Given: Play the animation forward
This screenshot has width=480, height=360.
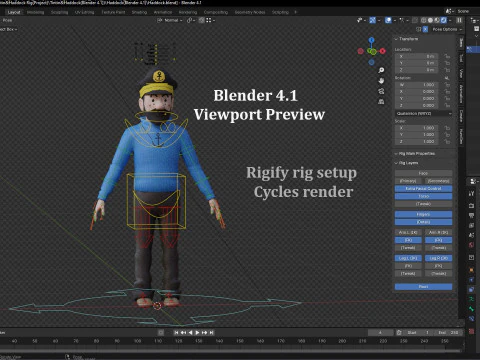Looking at the screenshot, I should (197, 333).
